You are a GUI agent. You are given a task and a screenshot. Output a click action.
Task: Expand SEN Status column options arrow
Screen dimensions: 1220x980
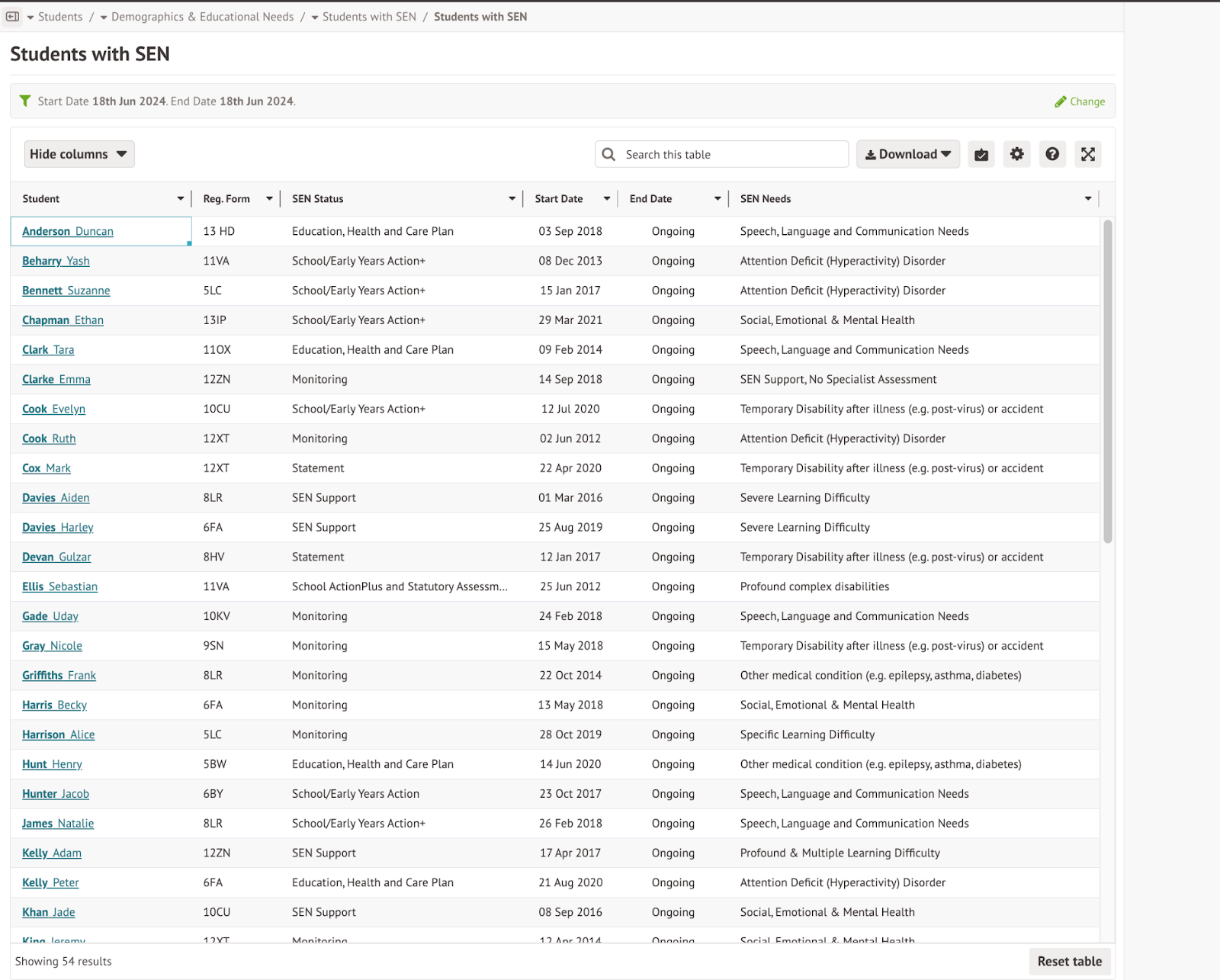tap(512, 199)
